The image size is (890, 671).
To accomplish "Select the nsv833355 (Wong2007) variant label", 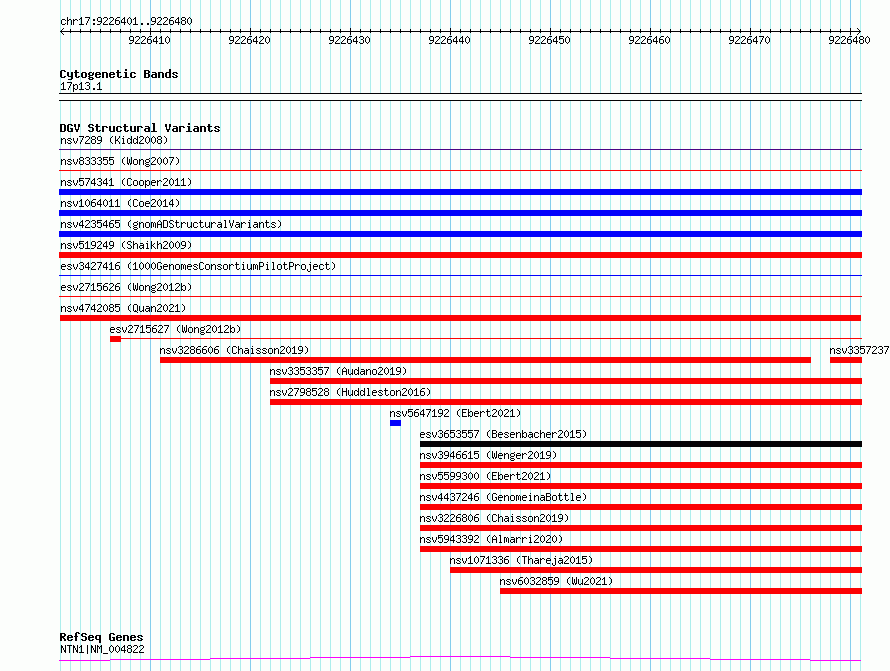I will click(120, 161).
